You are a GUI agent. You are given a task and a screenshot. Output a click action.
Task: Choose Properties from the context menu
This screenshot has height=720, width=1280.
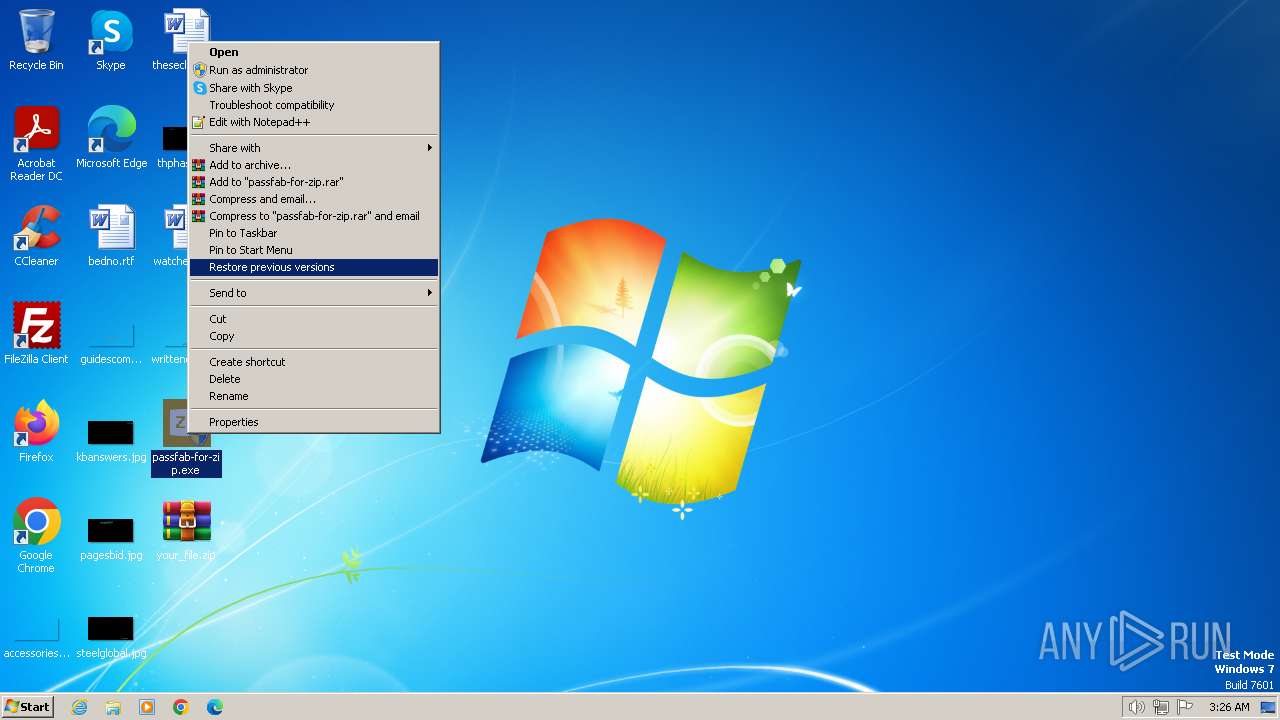[314, 422]
